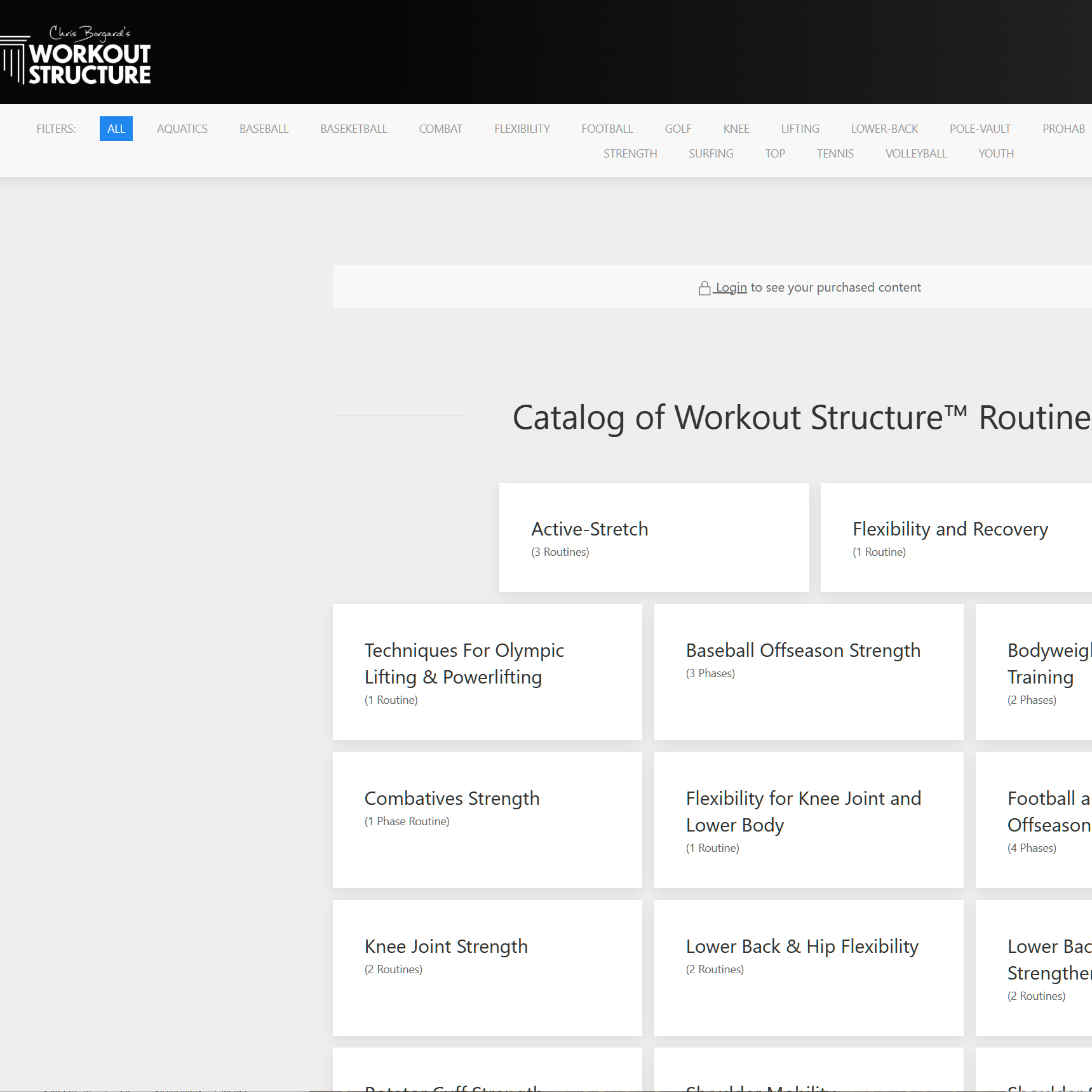This screenshot has width=1092, height=1092.
Task: Filter by LOWER-BACK category
Action: point(884,129)
